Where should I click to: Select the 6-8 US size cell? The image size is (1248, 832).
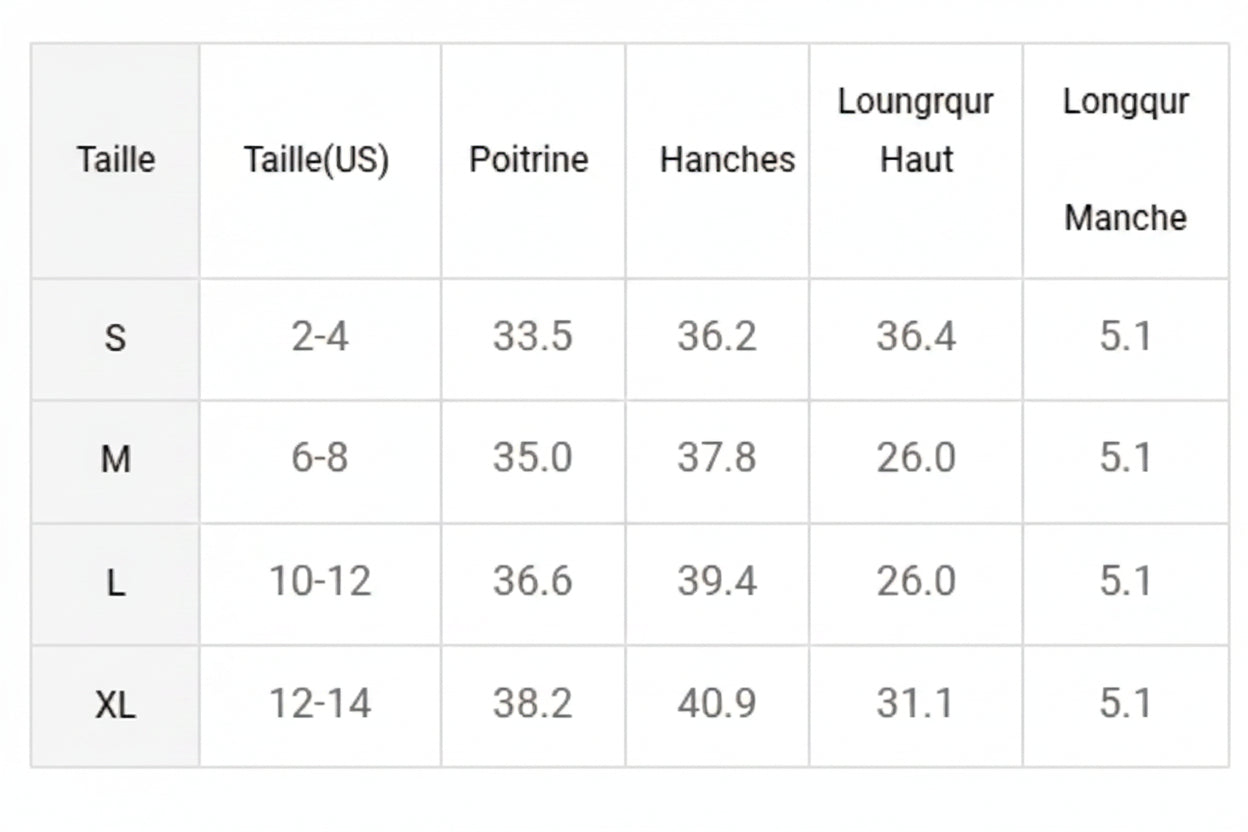click(319, 461)
